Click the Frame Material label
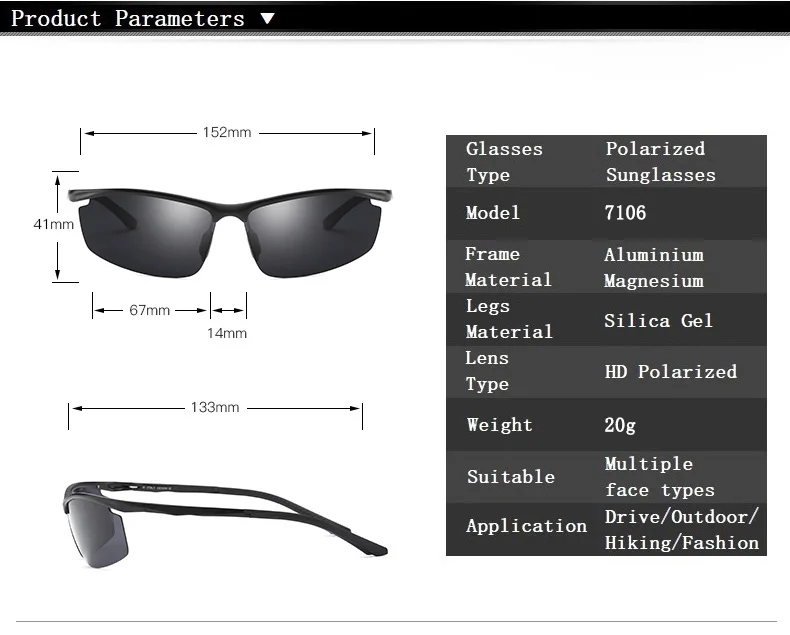790x635 pixels. click(x=508, y=267)
